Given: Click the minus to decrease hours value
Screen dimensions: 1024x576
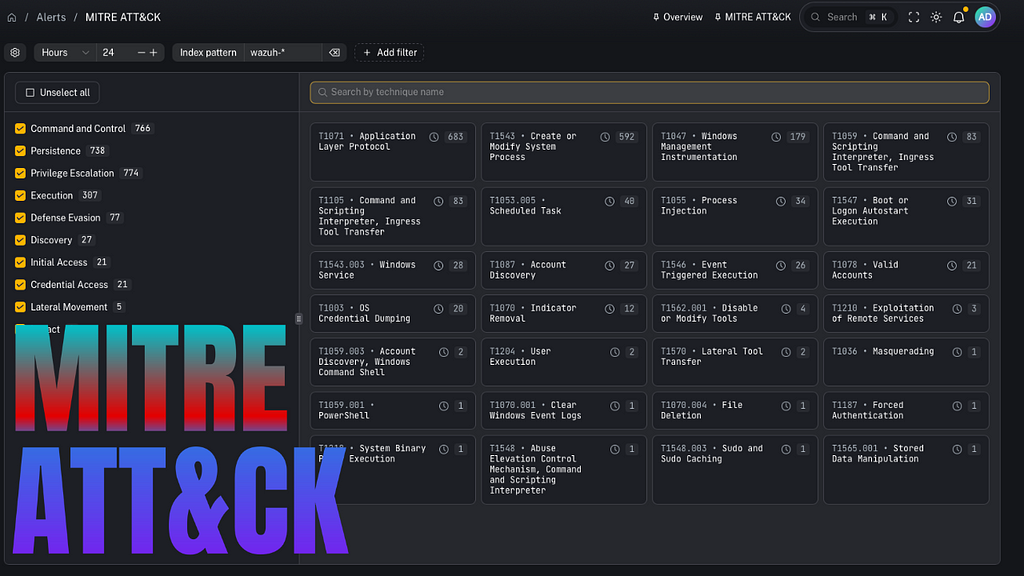Looking at the screenshot, I should [141, 52].
